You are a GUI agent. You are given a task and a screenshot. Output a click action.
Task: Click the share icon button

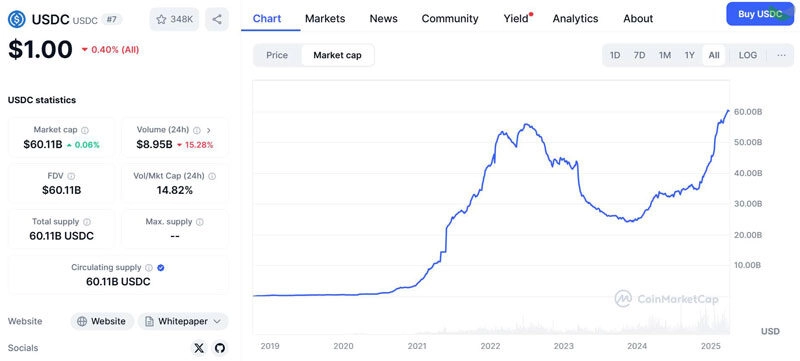point(217,19)
